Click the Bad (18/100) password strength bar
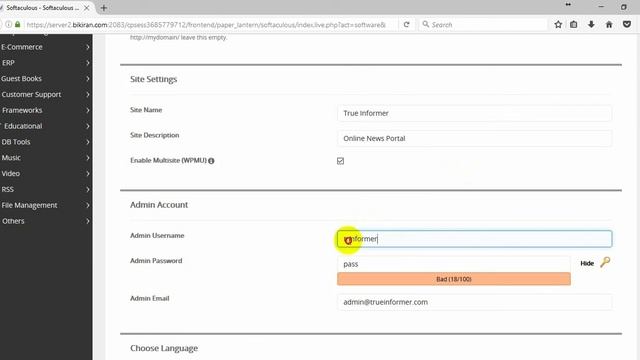640x360 pixels. (x=454, y=279)
